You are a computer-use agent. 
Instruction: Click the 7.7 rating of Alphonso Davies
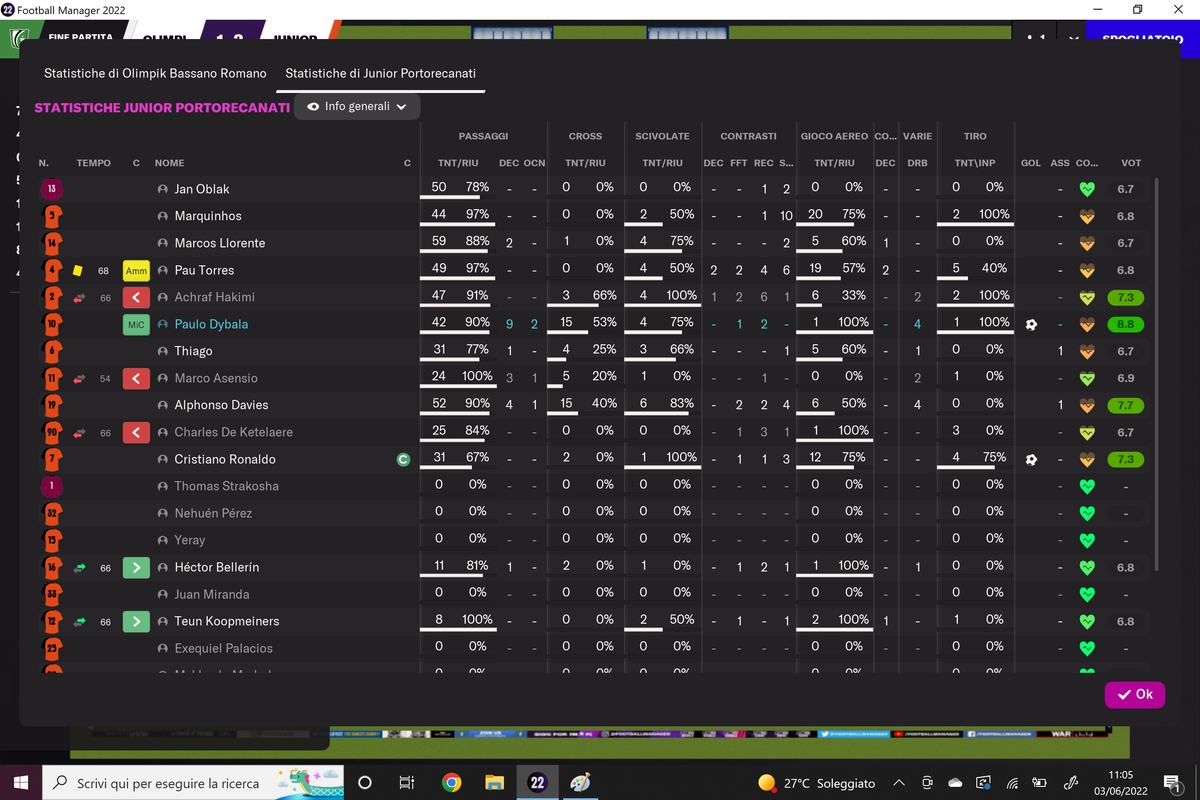tap(1125, 405)
